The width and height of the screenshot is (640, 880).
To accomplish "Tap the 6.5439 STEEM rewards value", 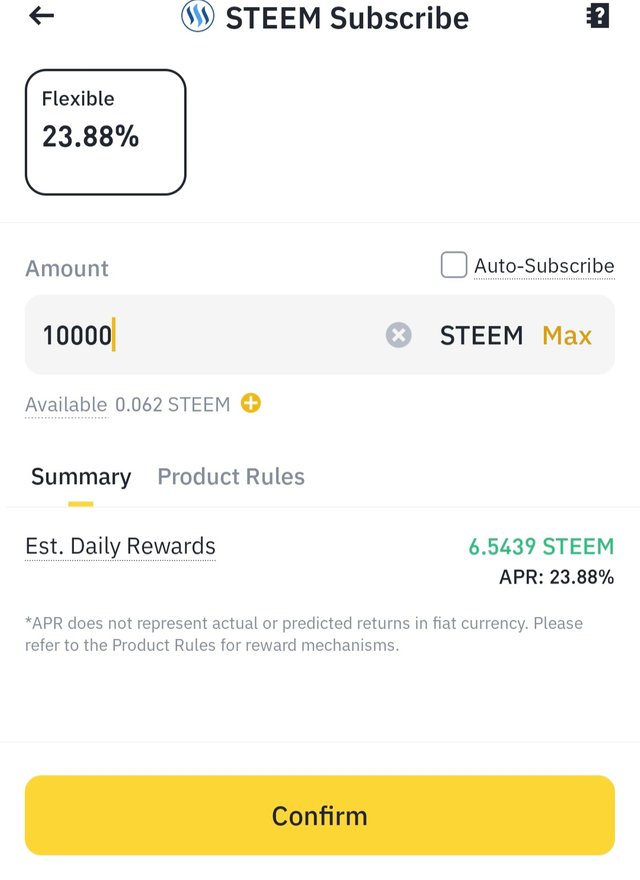I will click(x=541, y=546).
